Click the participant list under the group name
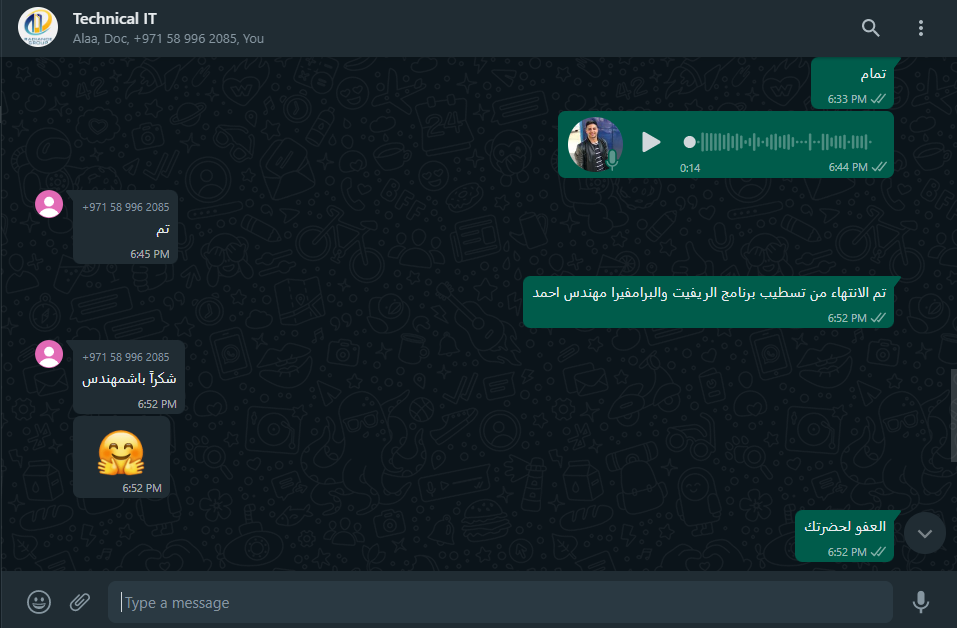Image resolution: width=957 pixels, height=628 pixels. tap(168, 38)
